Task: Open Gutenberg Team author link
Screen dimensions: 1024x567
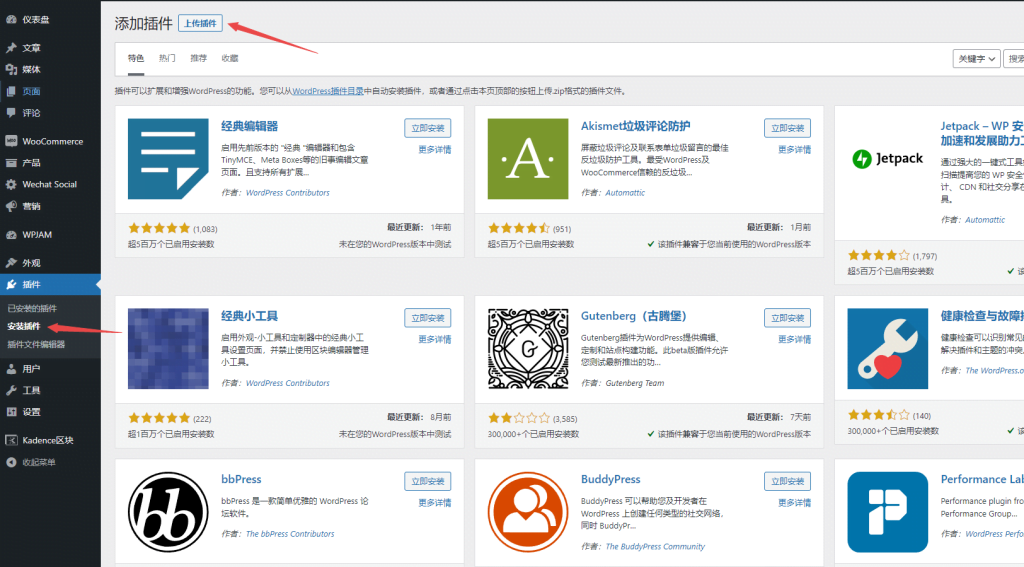Action: [x=635, y=383]
